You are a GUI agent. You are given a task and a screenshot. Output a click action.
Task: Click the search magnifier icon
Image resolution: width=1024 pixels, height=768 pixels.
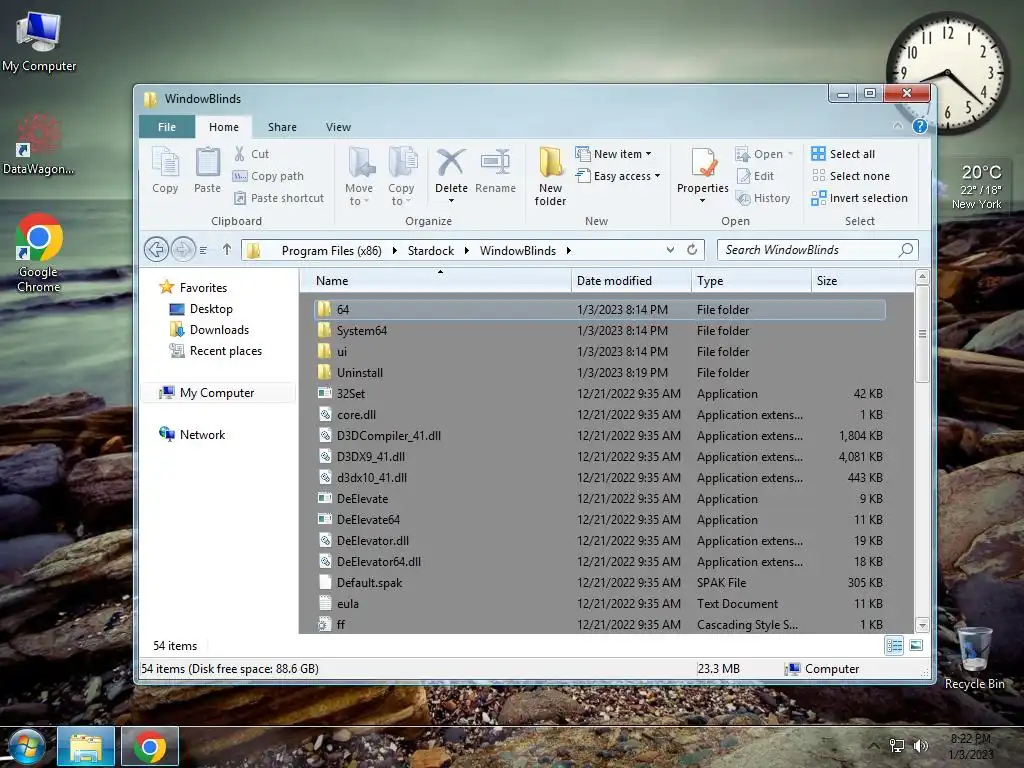(x=906, y=249)
